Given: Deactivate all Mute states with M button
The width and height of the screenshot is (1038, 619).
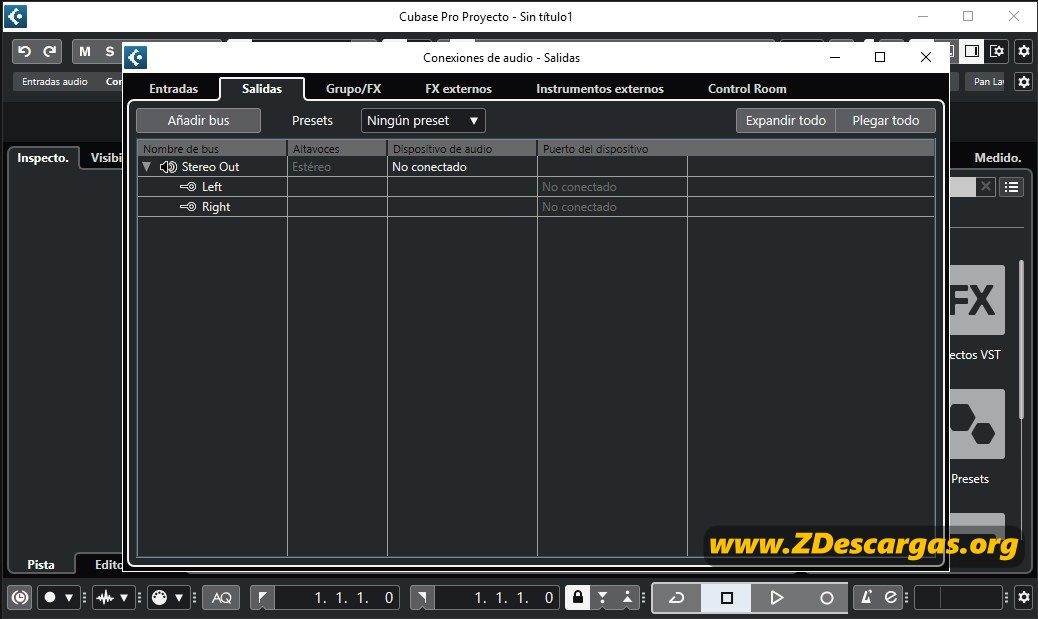Looking at the screenshot, I should (x=85, y=51).
